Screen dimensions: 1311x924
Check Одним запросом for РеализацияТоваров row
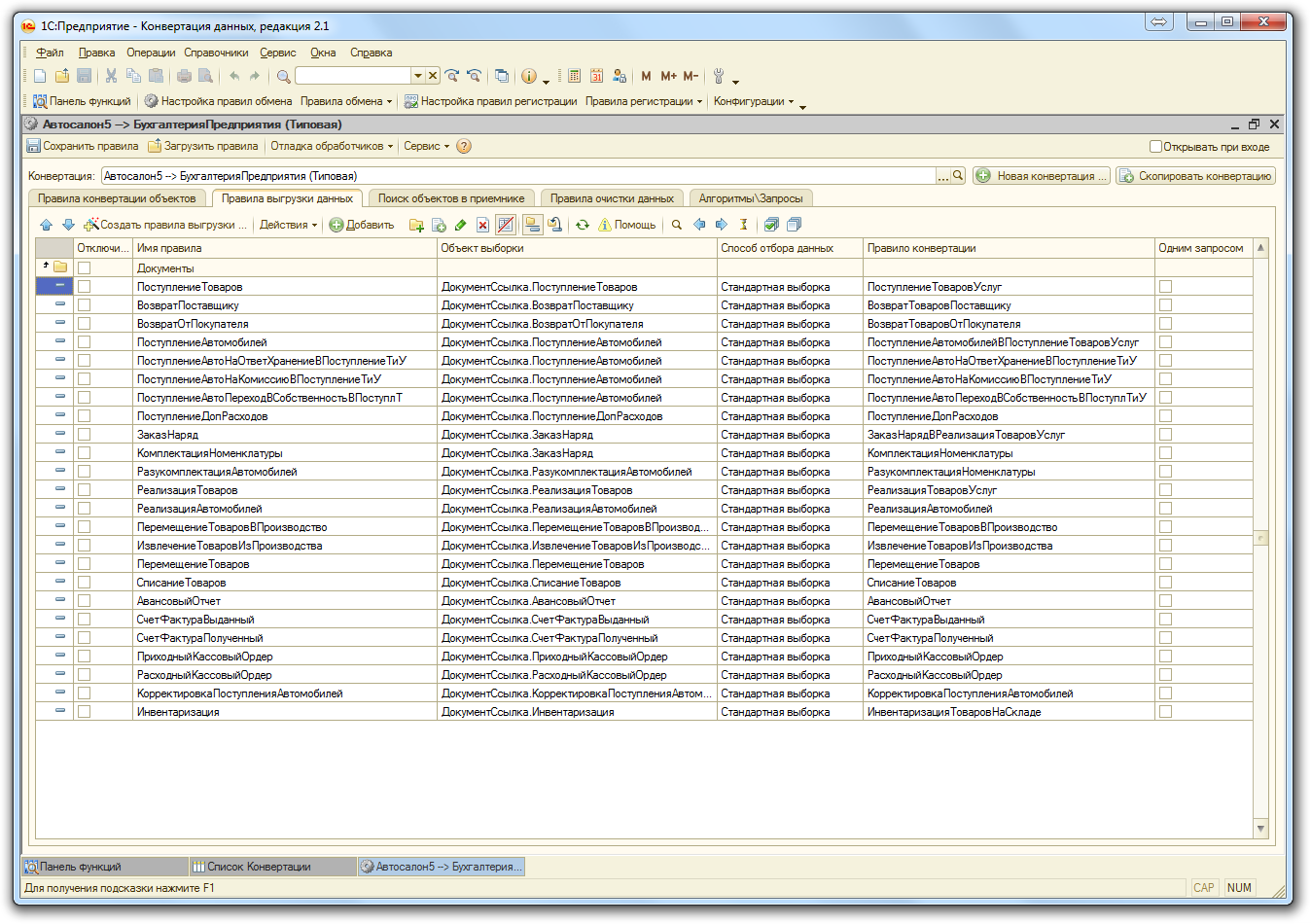(x=1165, y=490)
